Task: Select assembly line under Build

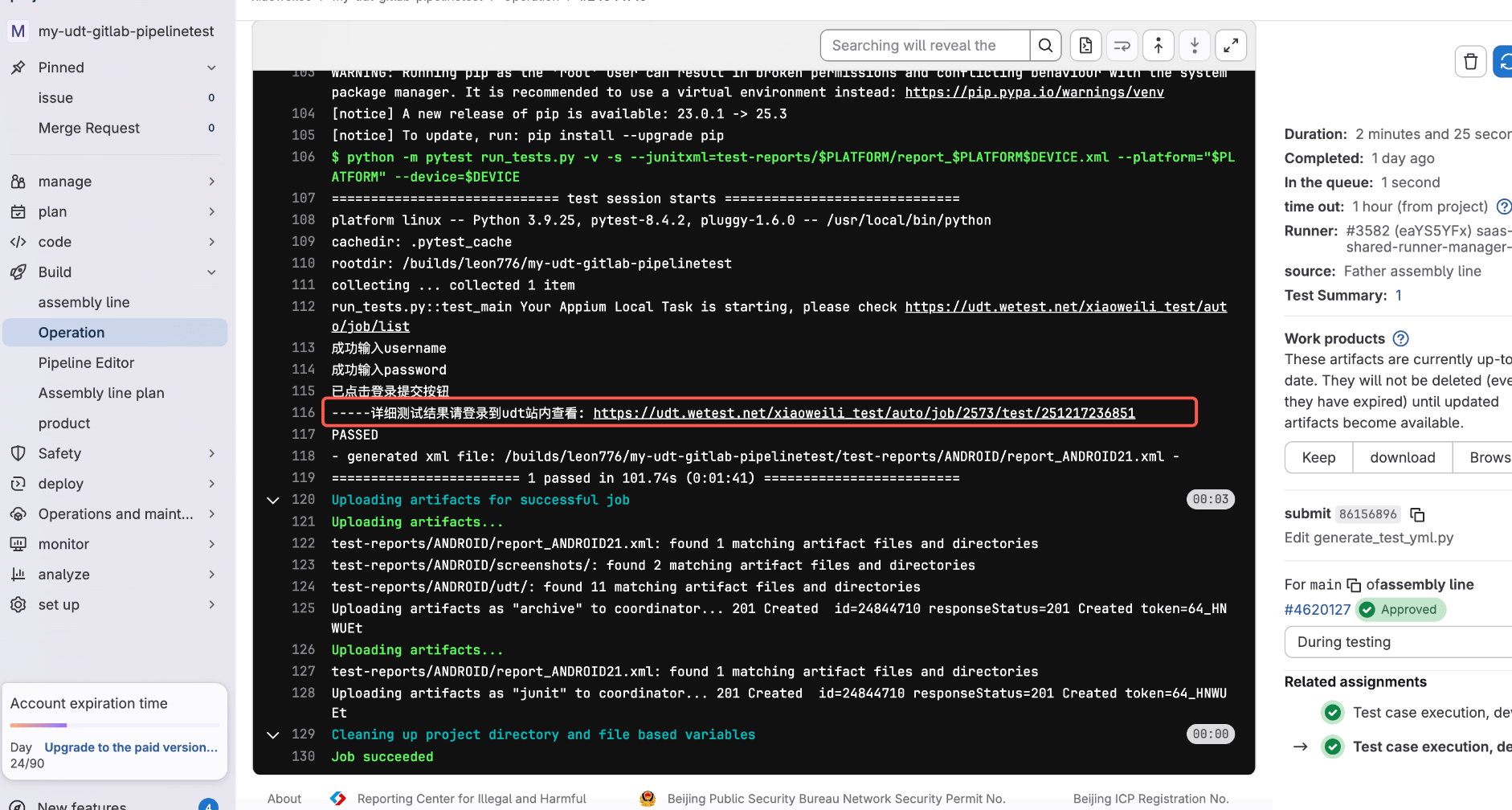Action: [84, 303]
